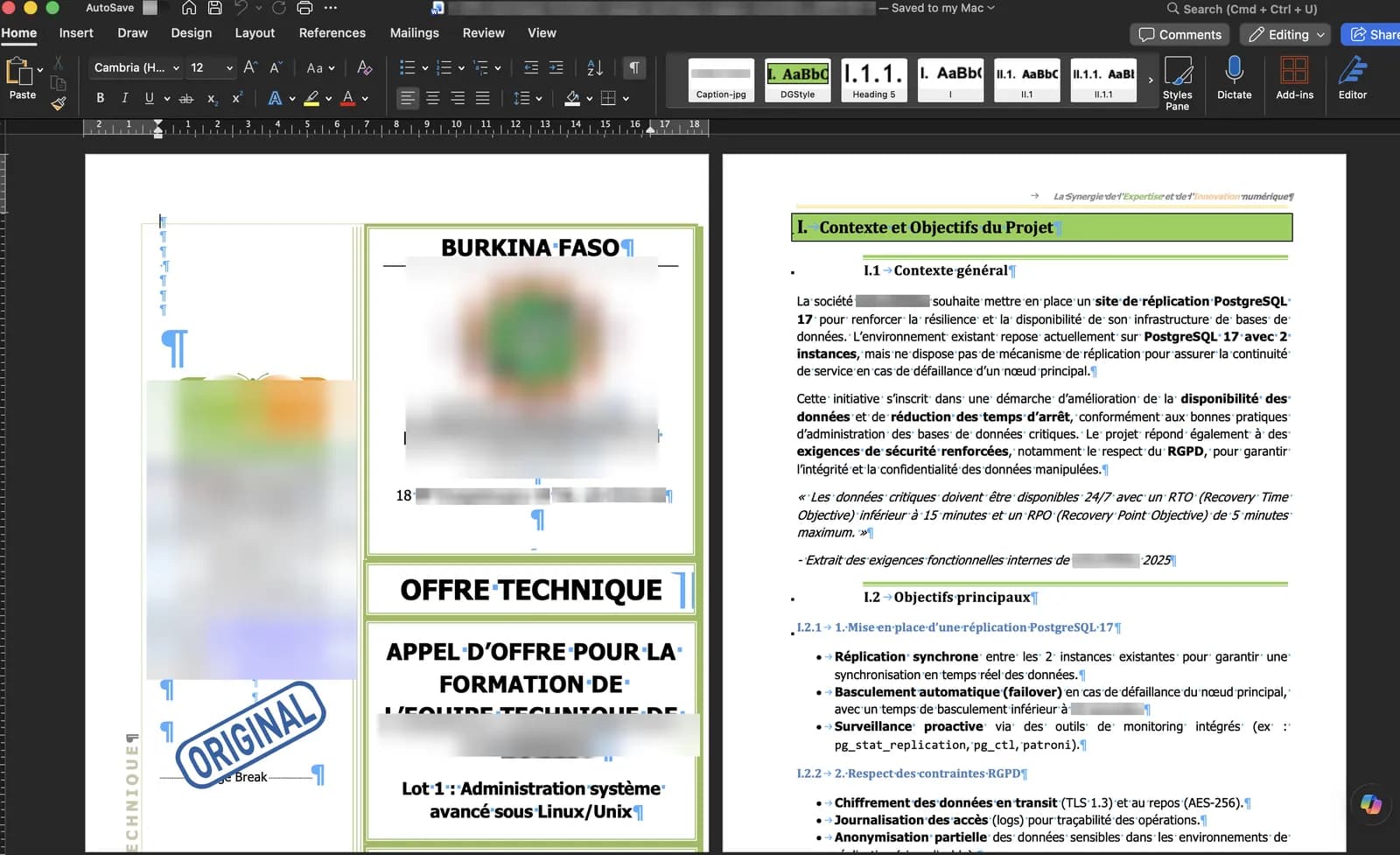1400x855 pixels.
Task: Switch to the Draw tab
Action: pos(132,32)
